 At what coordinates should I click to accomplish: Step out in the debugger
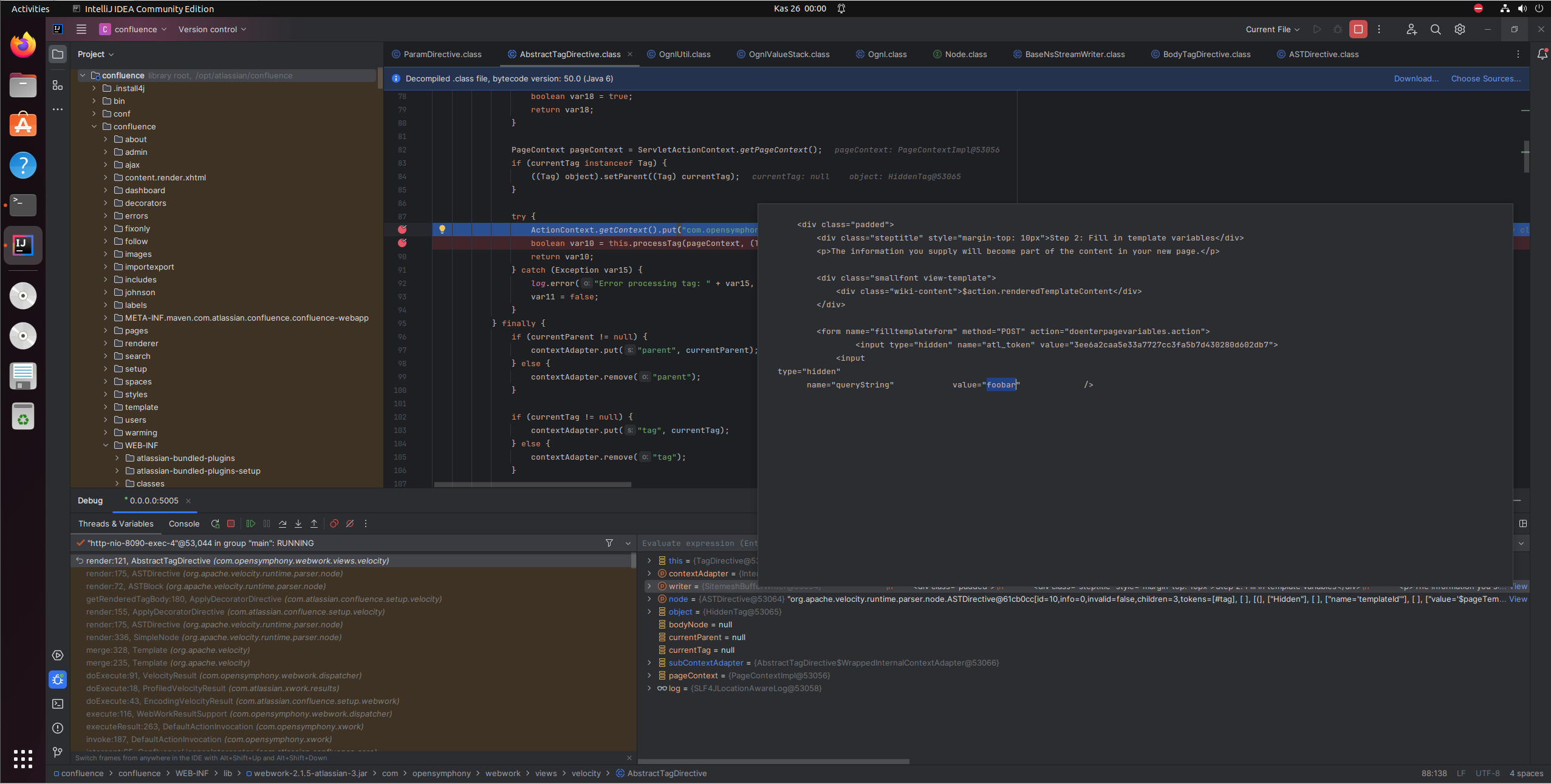[x=314, y=523]
